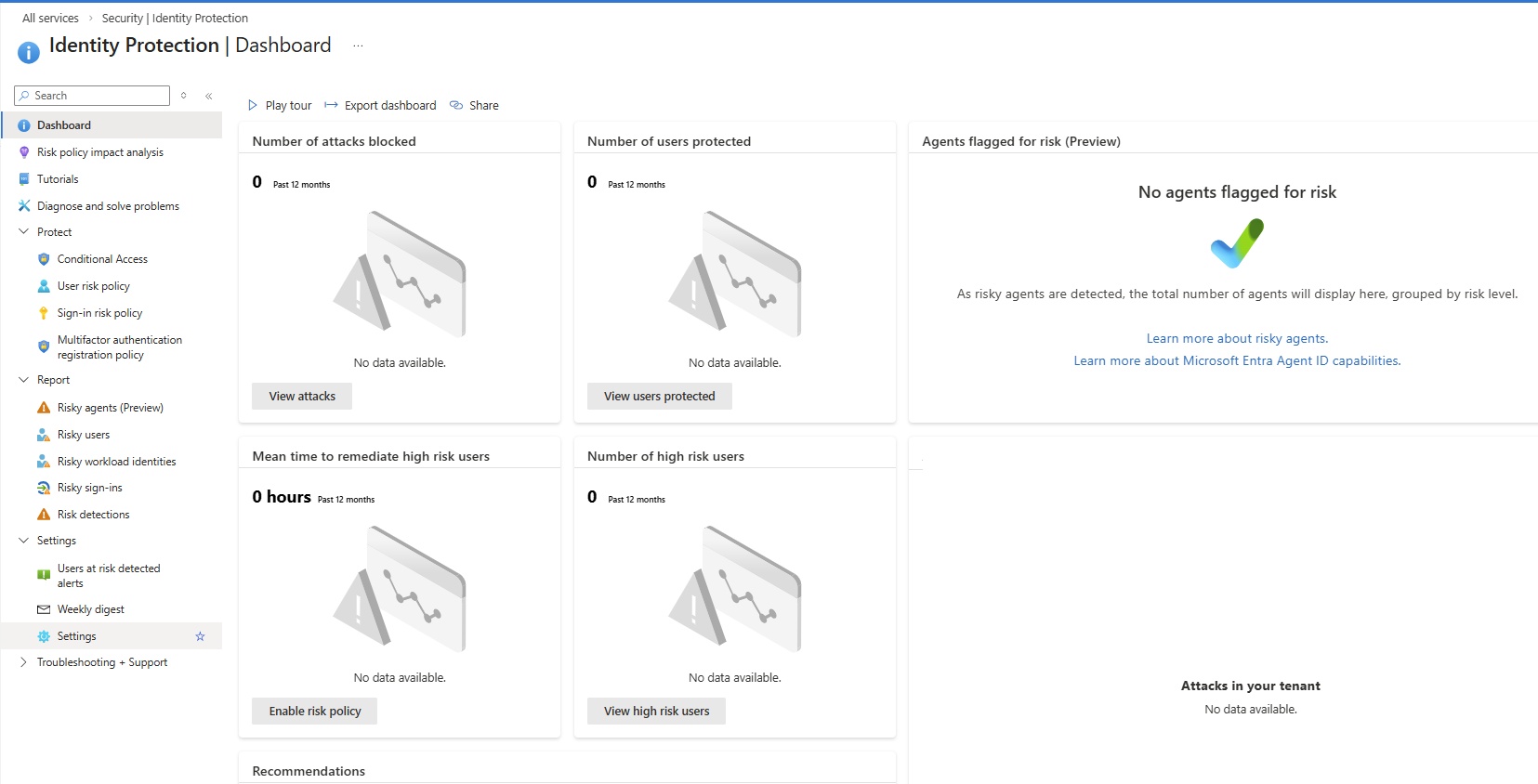Click the View attacks button
This screenshot has width=1538, height=784.
point(302,397)
